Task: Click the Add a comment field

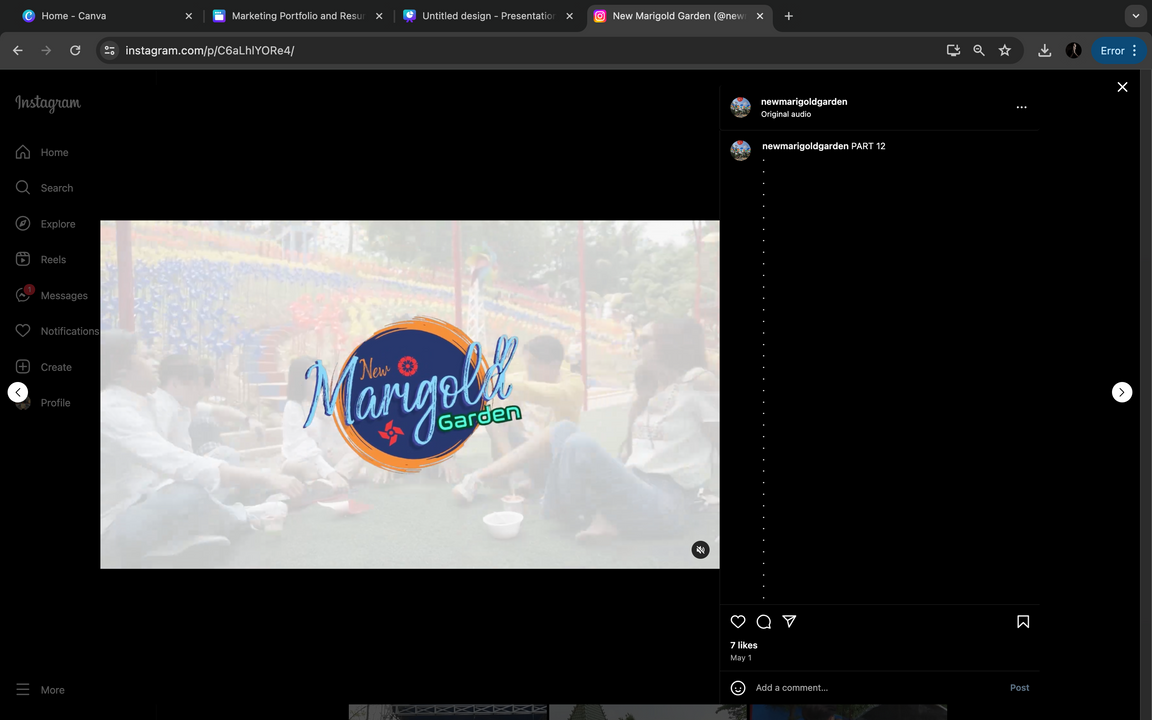Action: [870, 688]
